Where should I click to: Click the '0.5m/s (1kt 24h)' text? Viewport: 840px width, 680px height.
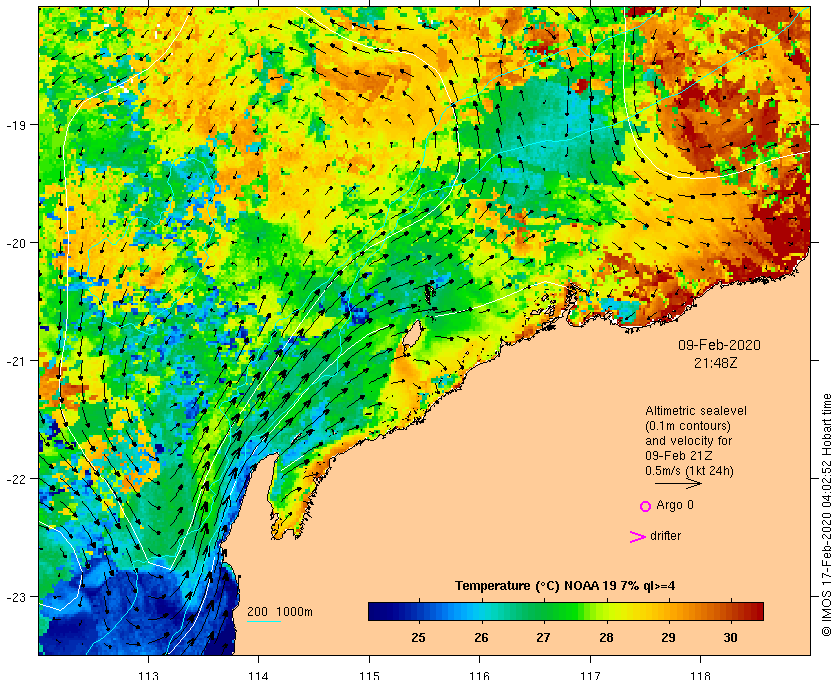click(689, 471)
